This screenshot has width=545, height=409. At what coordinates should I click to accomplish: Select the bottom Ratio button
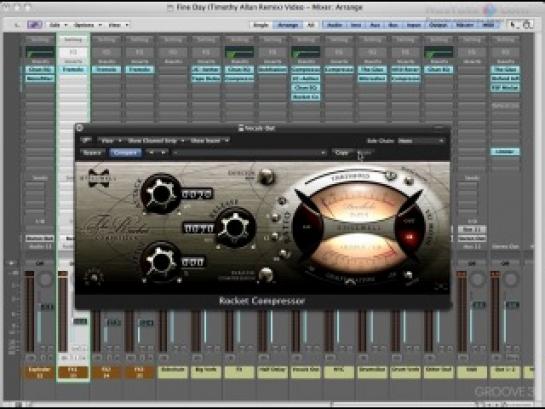pos(284,254)
